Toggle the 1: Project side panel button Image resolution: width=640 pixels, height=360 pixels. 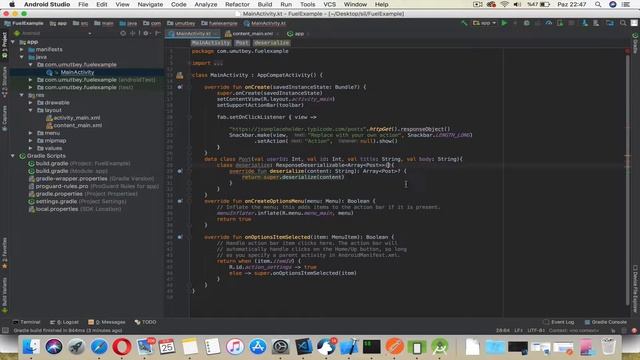click(x=4, y=46)
